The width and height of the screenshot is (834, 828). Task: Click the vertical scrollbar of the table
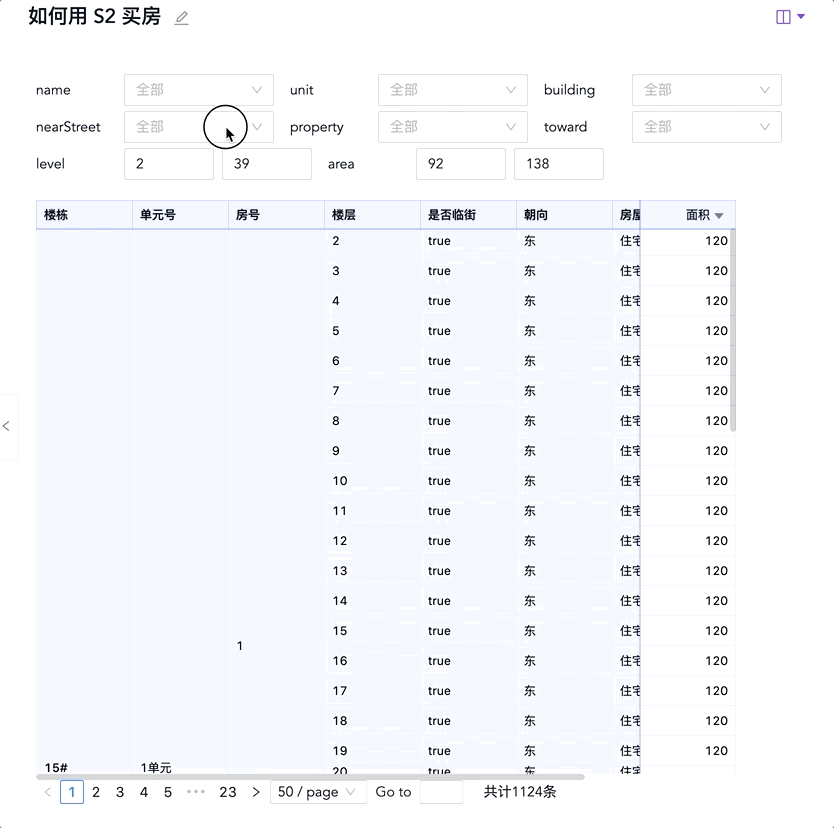pos(733,330)
